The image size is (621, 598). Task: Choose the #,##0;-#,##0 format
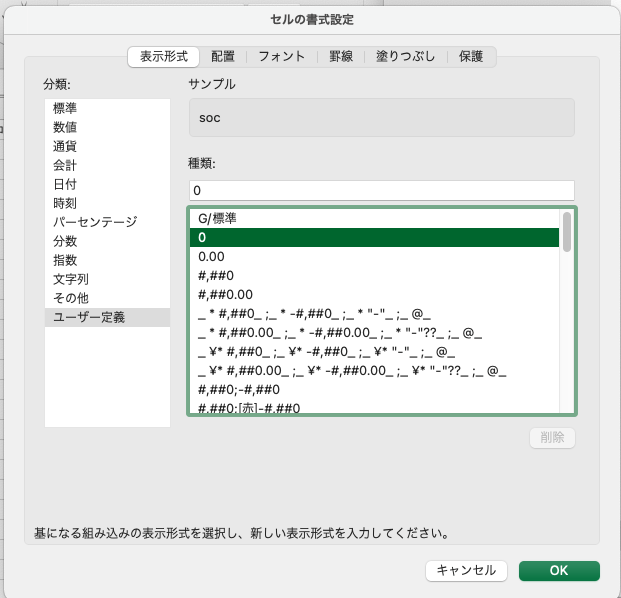click(374, 390)
